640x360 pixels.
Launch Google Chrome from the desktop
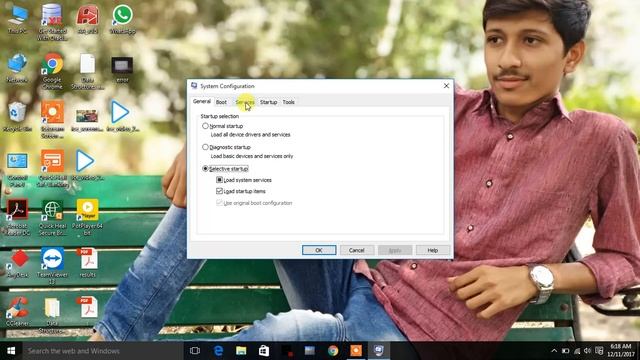pos(52,71)
